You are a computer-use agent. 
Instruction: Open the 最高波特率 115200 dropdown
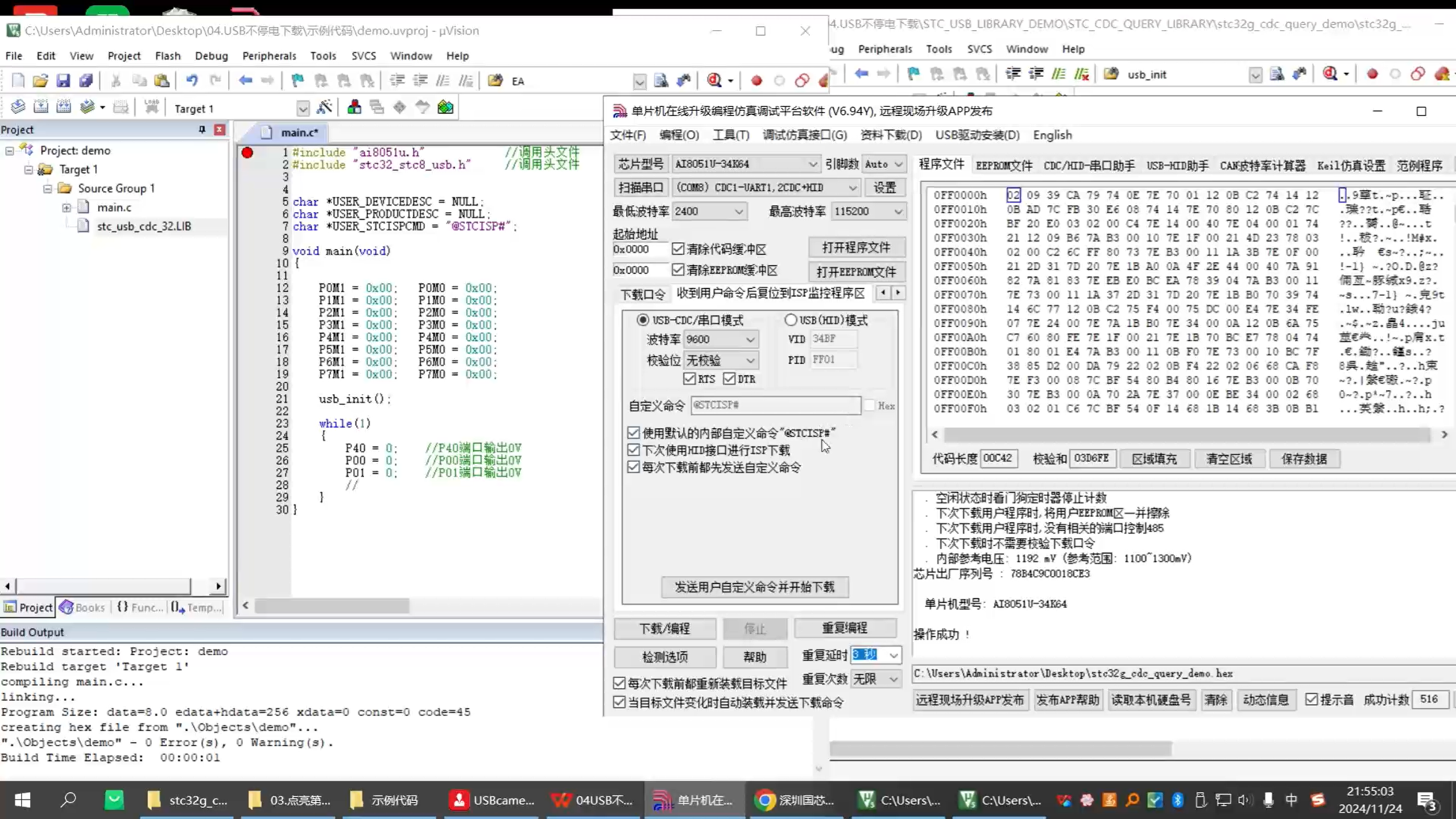pos(898,211)
